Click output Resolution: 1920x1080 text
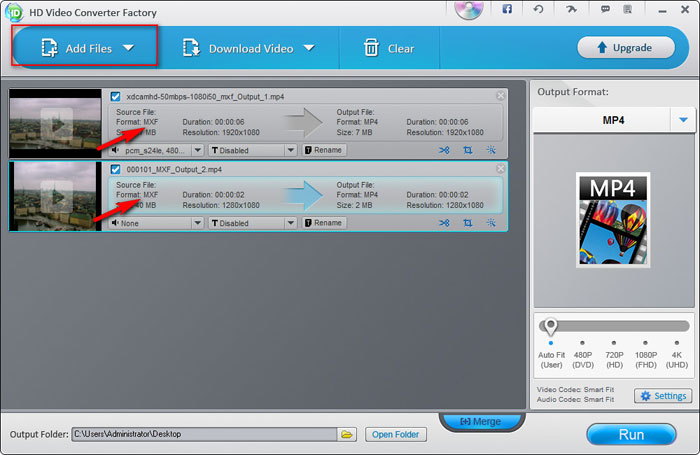 [x=445, y=132]
